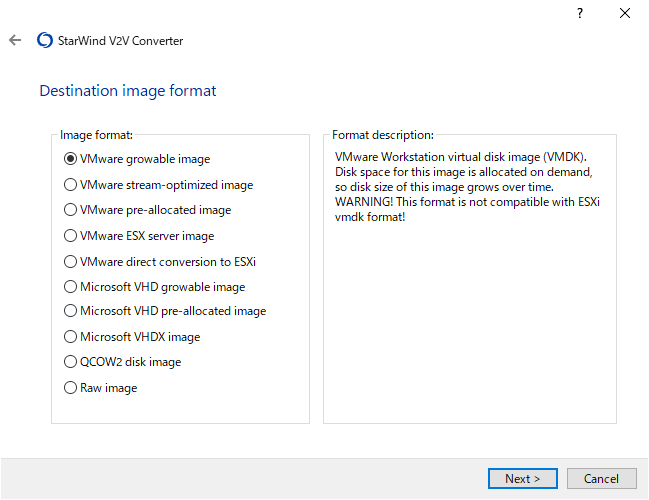Select Raw image format
649x500 pixels.
point(70,388)
